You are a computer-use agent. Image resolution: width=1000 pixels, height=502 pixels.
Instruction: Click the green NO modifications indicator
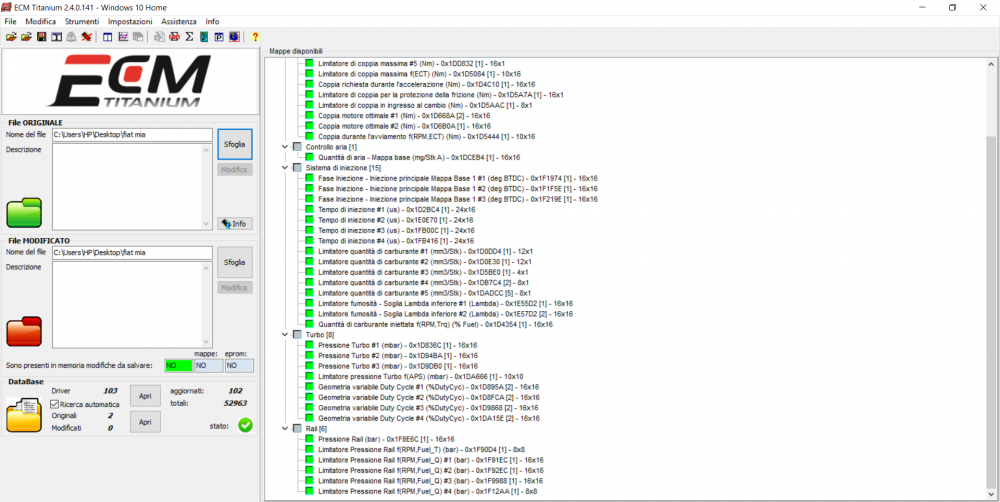pos(178,366)
